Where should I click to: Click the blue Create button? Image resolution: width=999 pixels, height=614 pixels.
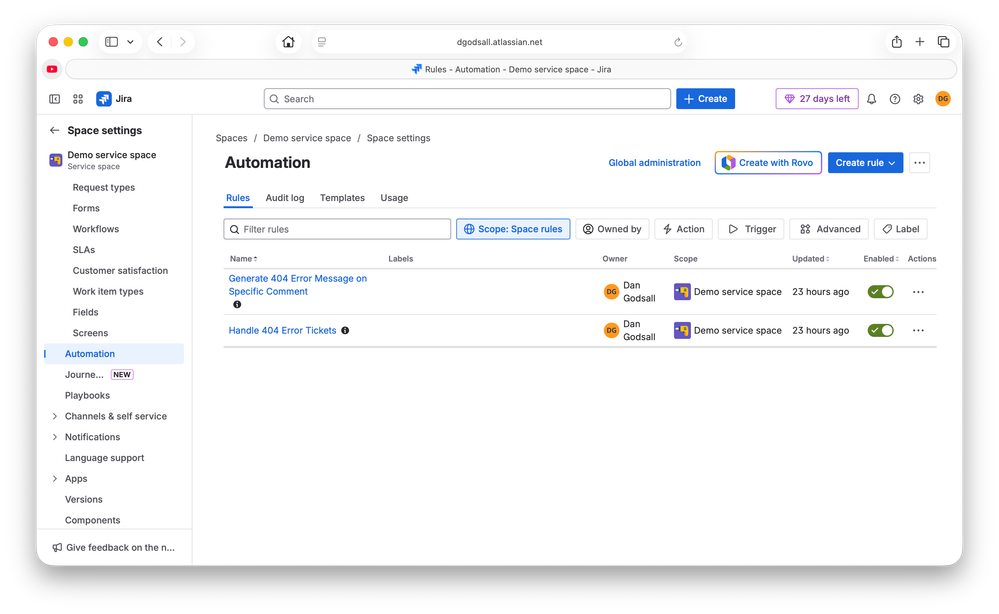705,99
